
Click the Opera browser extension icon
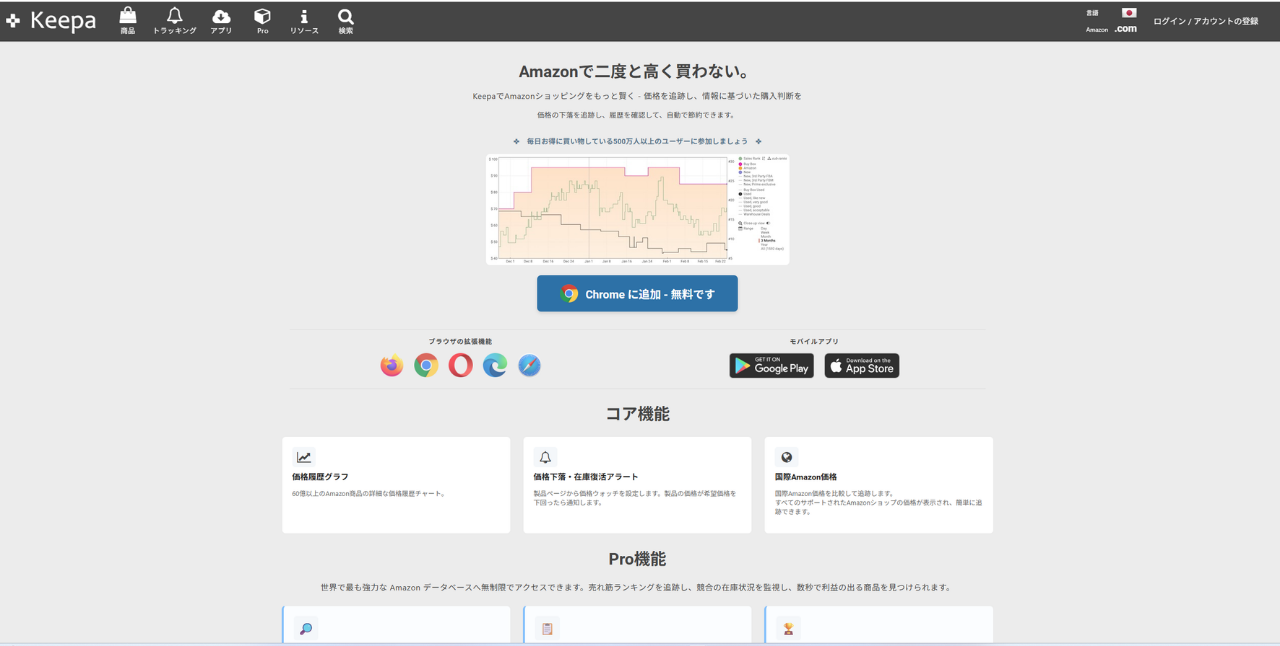[x=461, y=366]
